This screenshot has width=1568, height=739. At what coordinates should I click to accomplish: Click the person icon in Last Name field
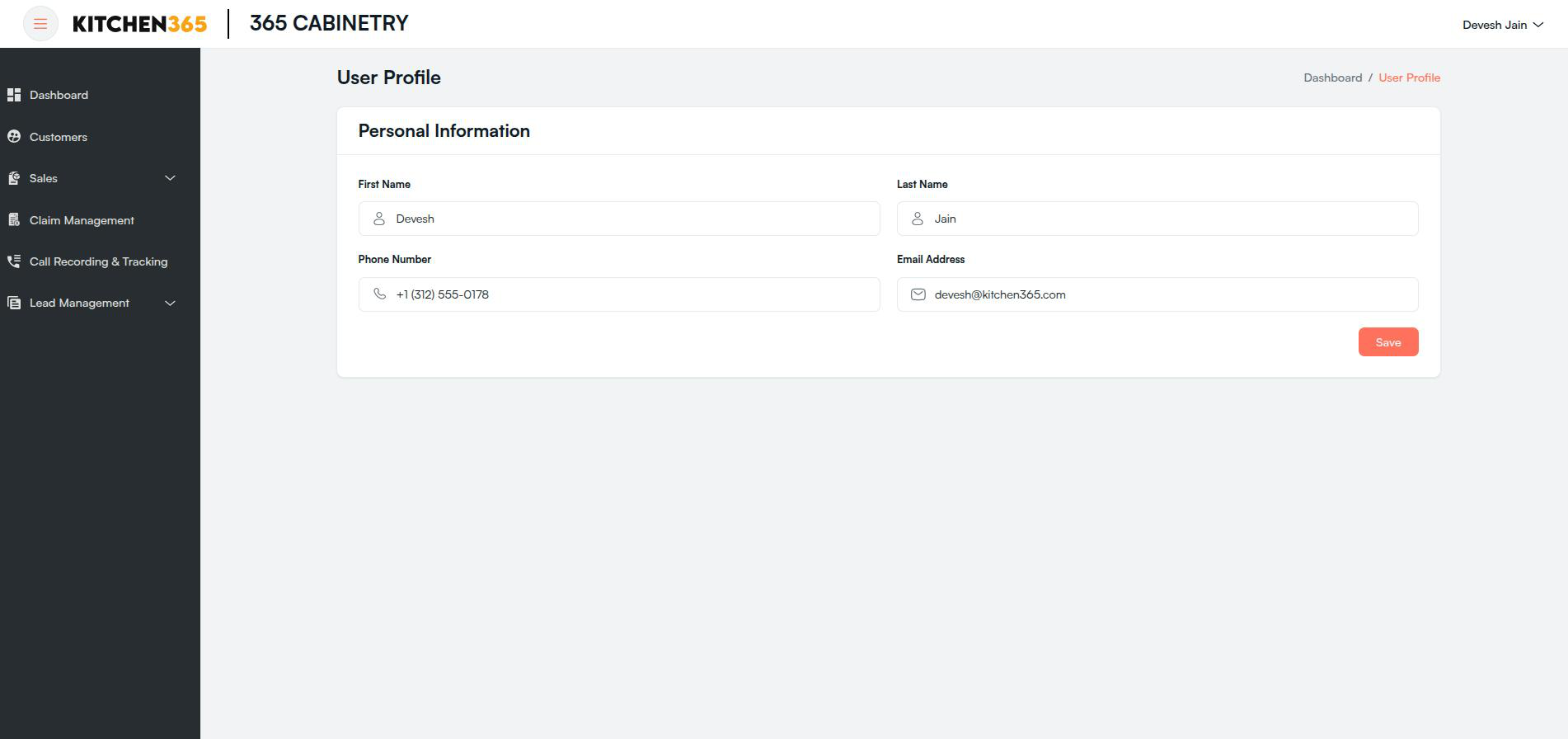[x=918, y=219]
